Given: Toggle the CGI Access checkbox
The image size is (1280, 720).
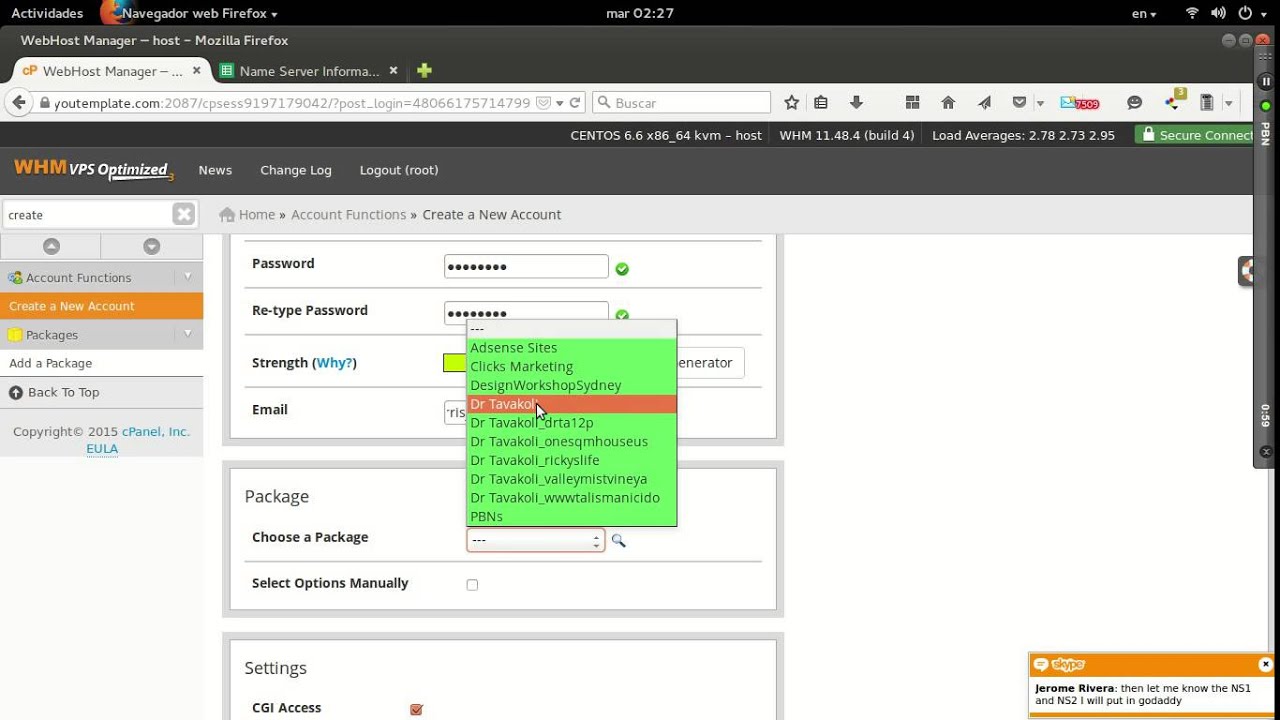Looking at the screenshot, I should coord(416,709).
